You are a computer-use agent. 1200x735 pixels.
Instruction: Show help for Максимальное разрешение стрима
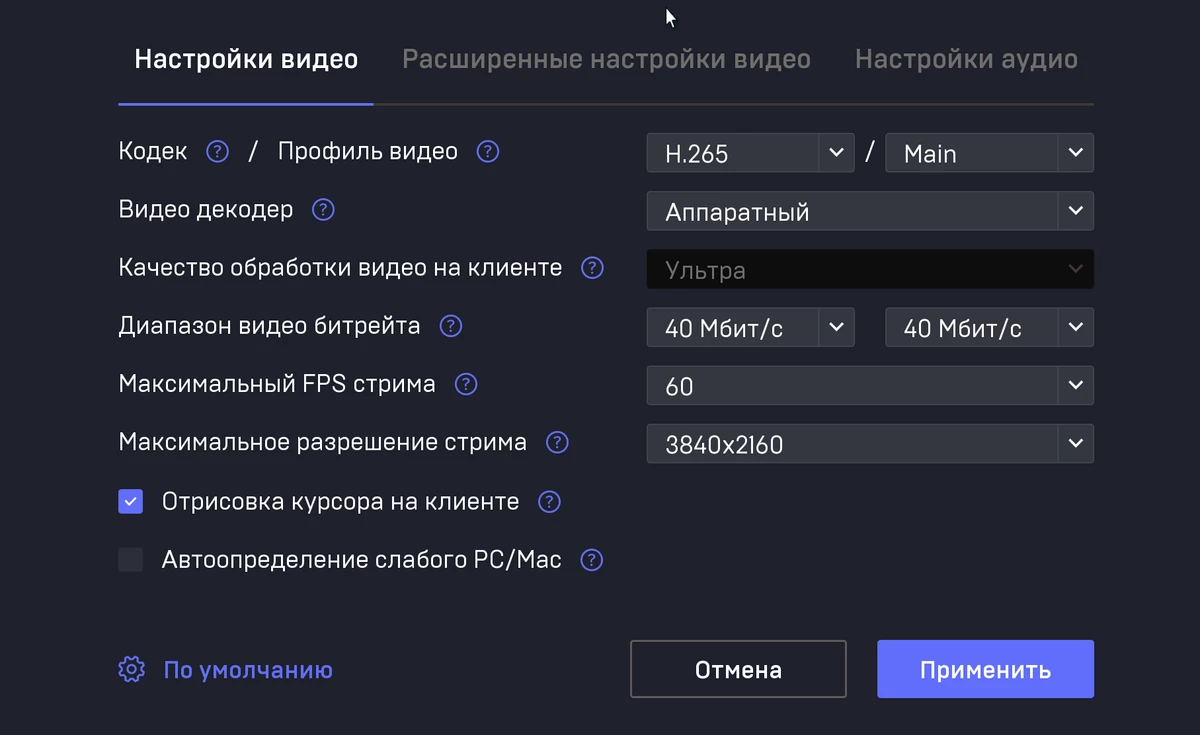click(557, 442)
